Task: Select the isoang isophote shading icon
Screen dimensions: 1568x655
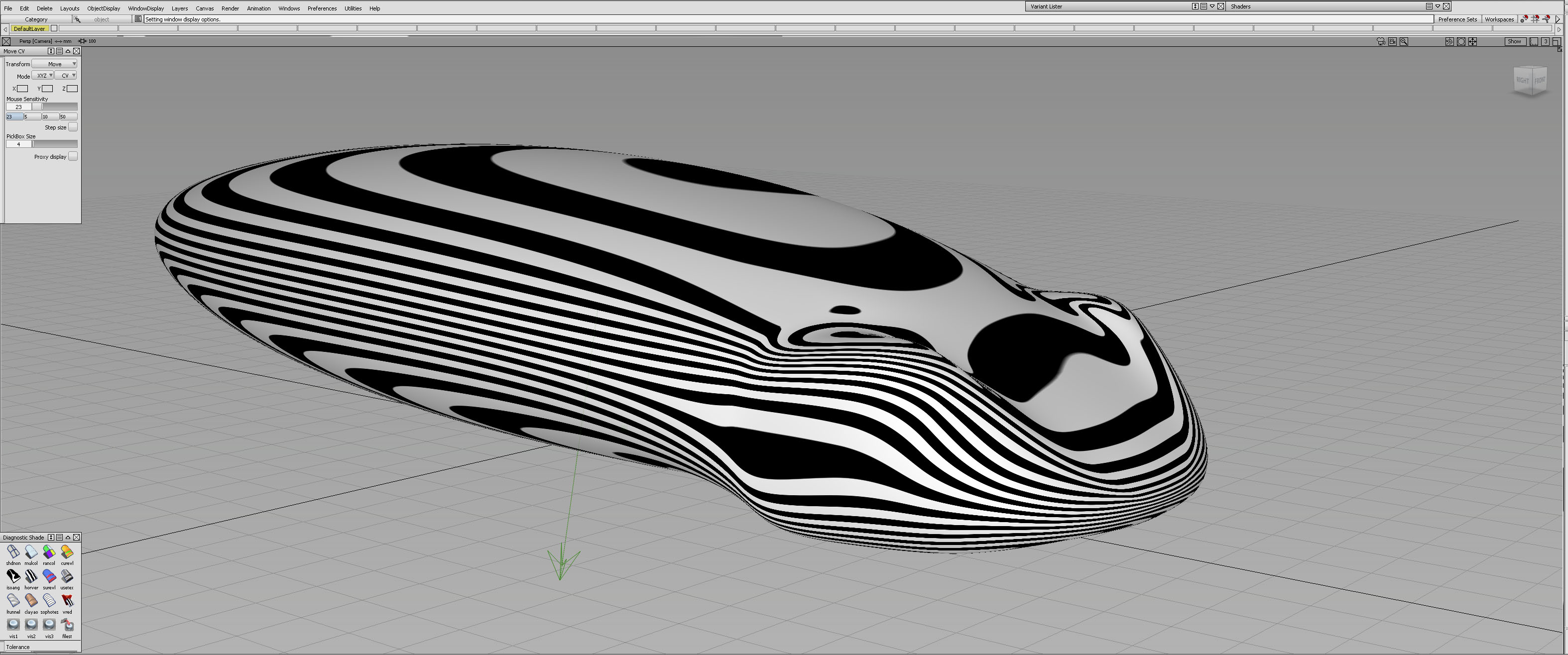Action: 13,576
